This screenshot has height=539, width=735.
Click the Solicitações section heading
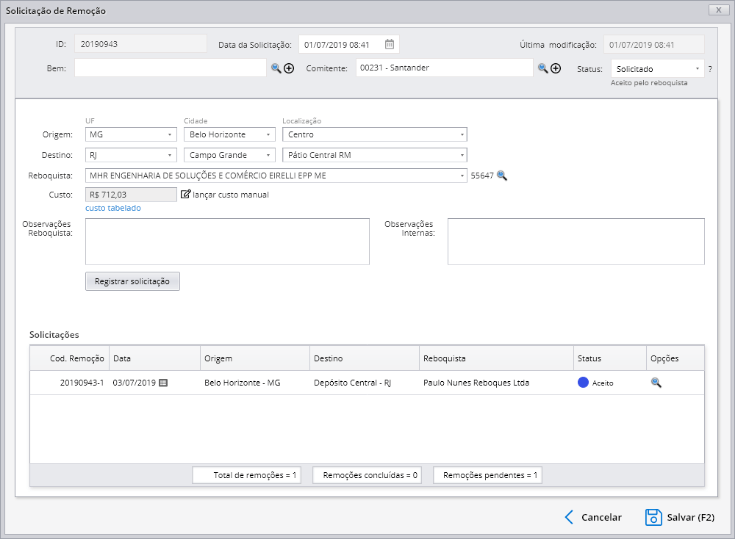54,335
